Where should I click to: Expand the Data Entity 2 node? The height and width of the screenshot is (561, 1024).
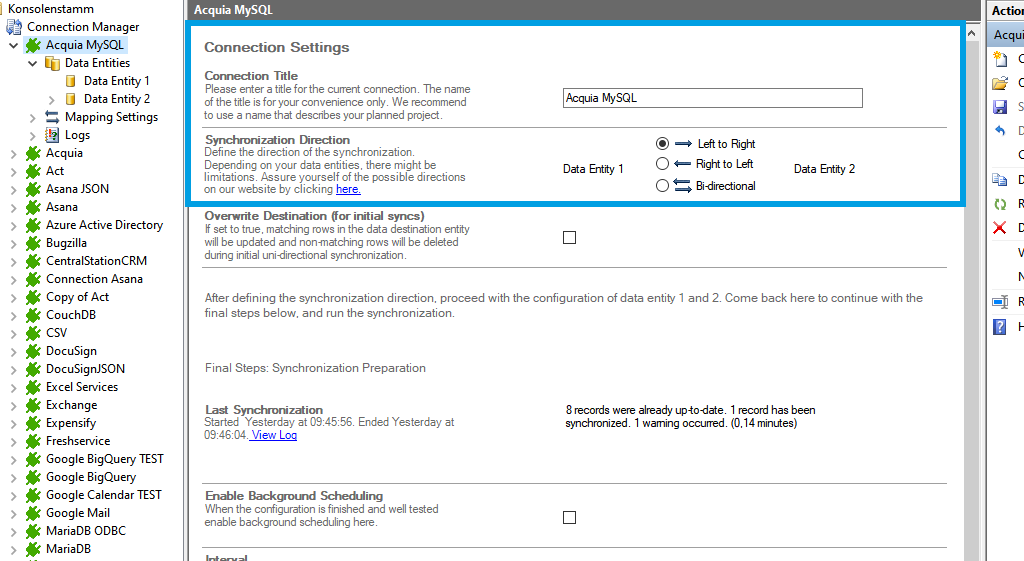click(x=51, y=99)
